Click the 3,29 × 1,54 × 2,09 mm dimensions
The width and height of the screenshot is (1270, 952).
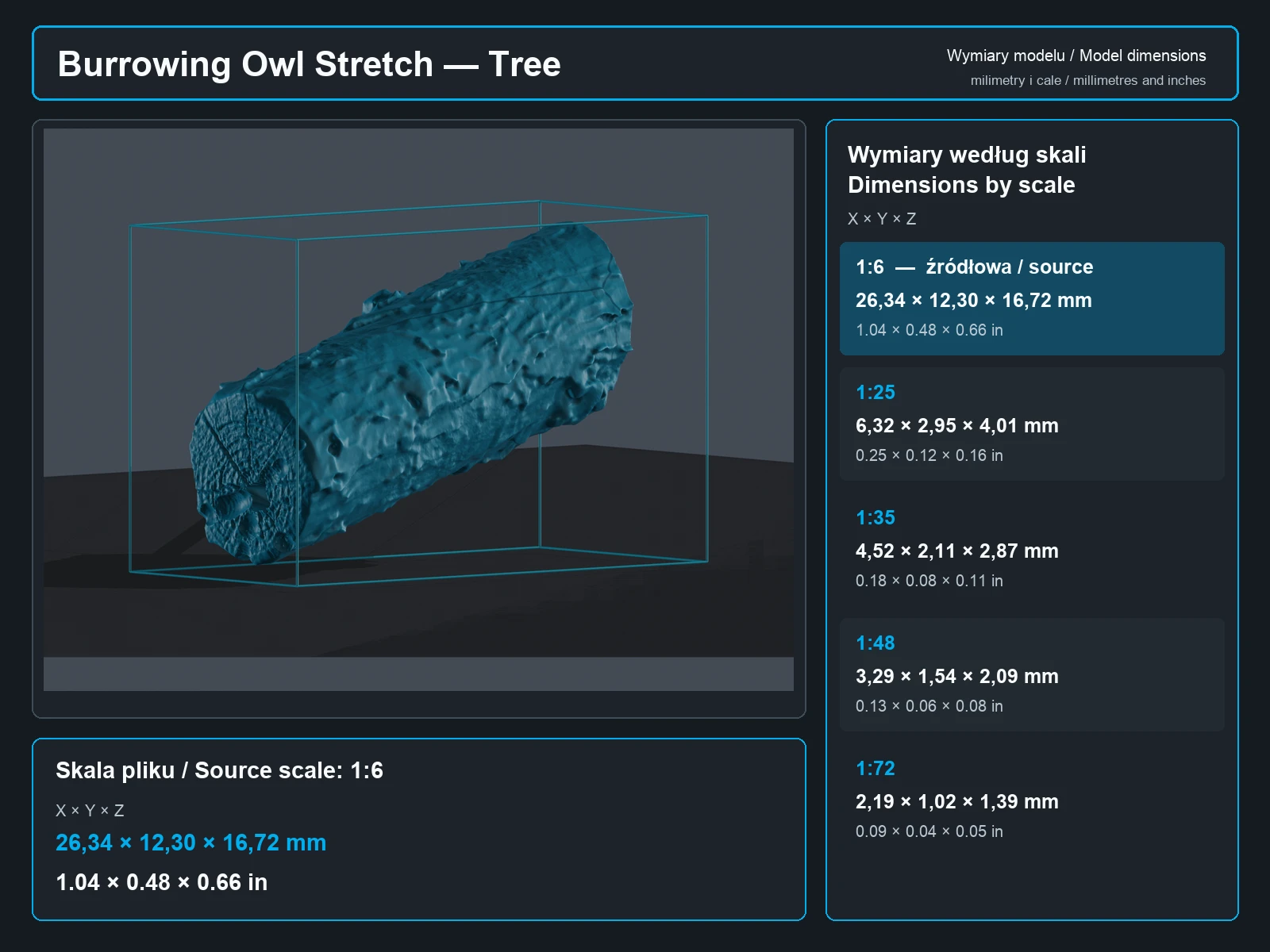coord(956,677)
